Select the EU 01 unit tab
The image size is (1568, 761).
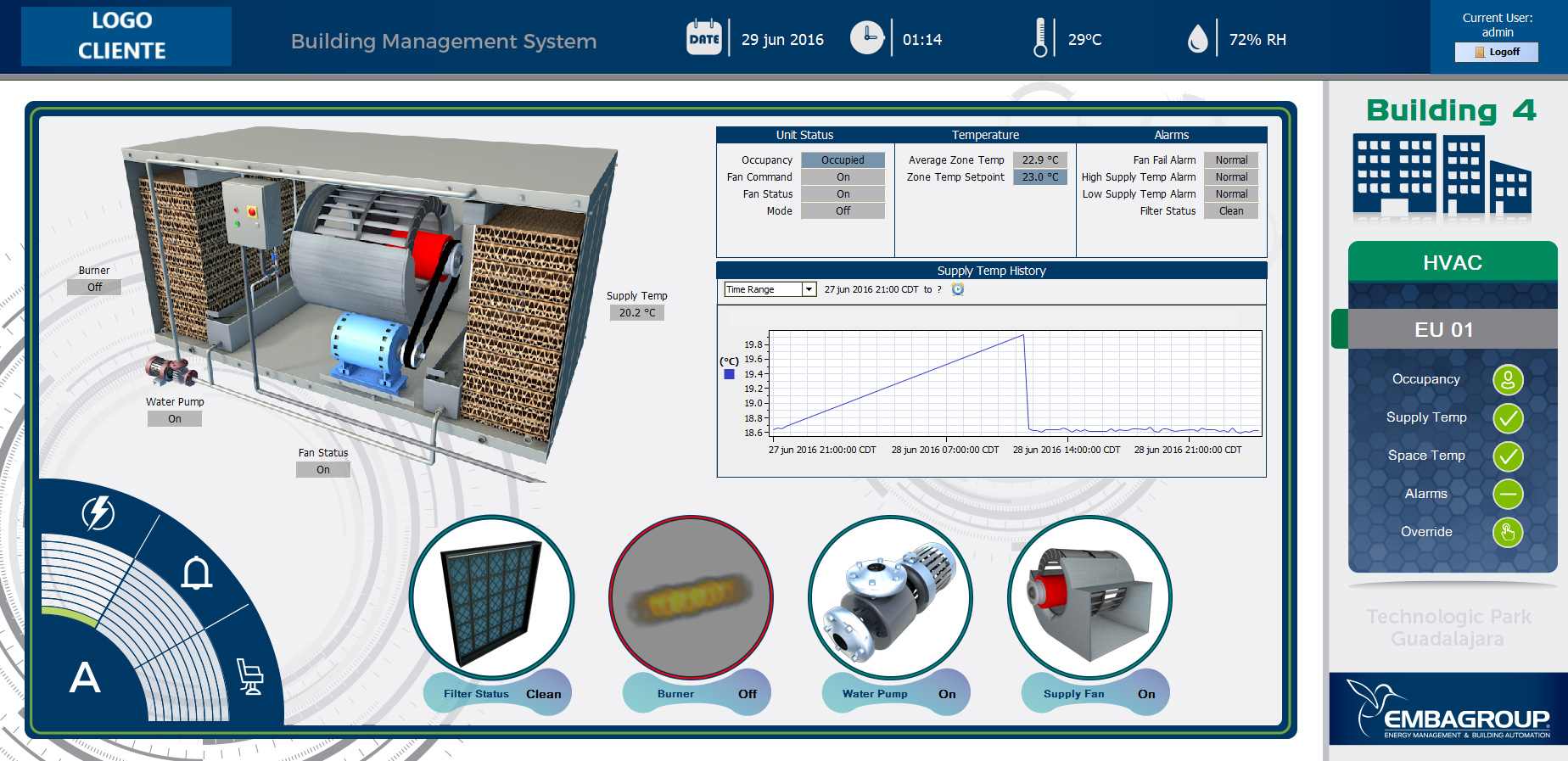coord(1444,329)
